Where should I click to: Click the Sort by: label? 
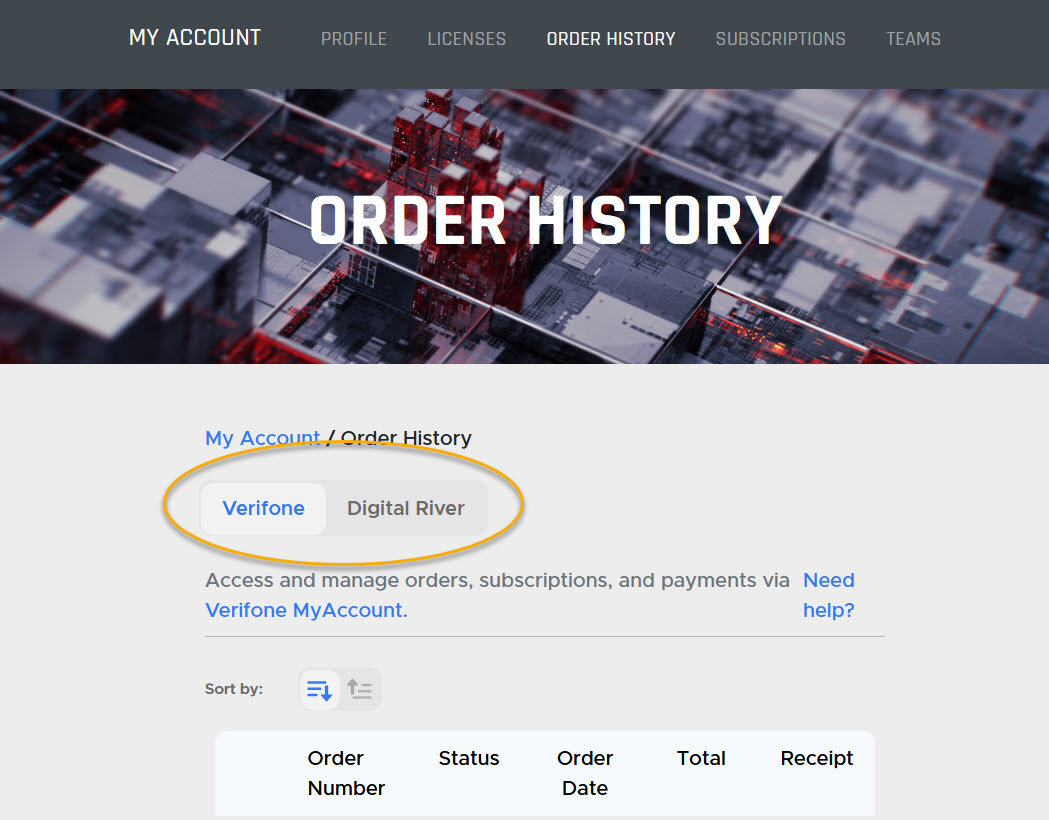234,689
